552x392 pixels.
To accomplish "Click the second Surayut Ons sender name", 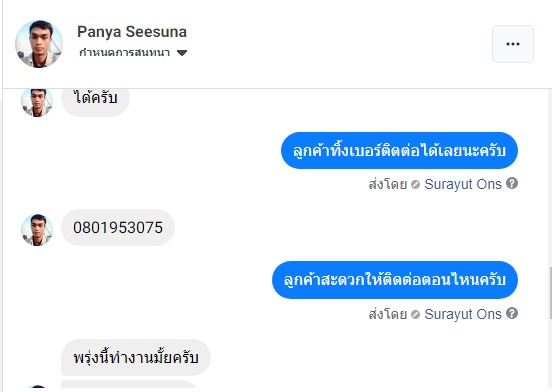I will coord(463,314).
